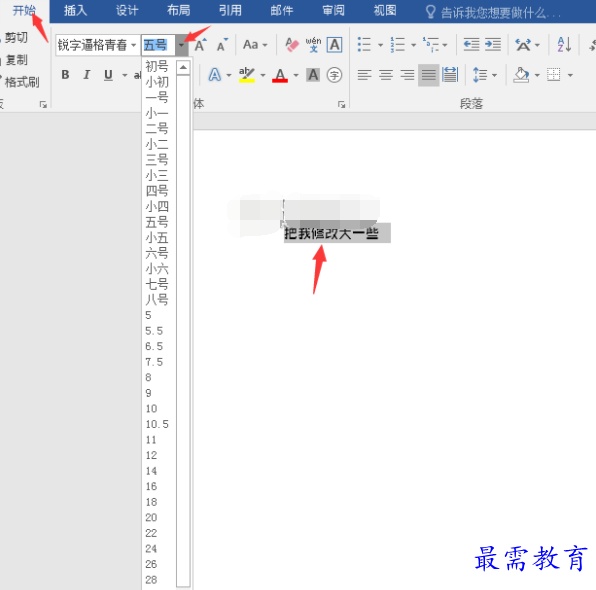
Task: Increase font size with Grow Font icon
Action: click(200, 45)
